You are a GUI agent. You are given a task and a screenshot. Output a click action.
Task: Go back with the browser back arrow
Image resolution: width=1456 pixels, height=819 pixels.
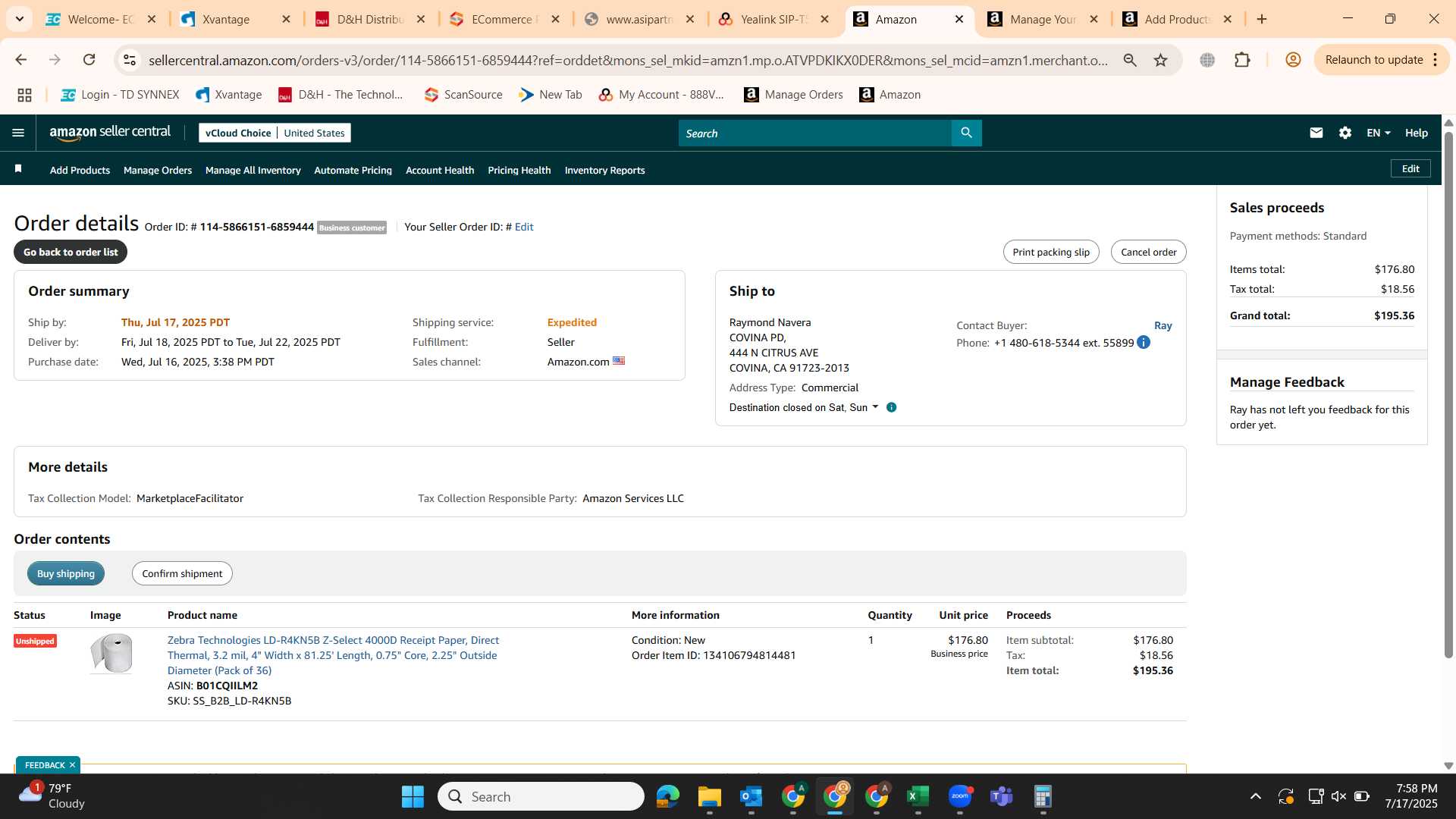21,60
